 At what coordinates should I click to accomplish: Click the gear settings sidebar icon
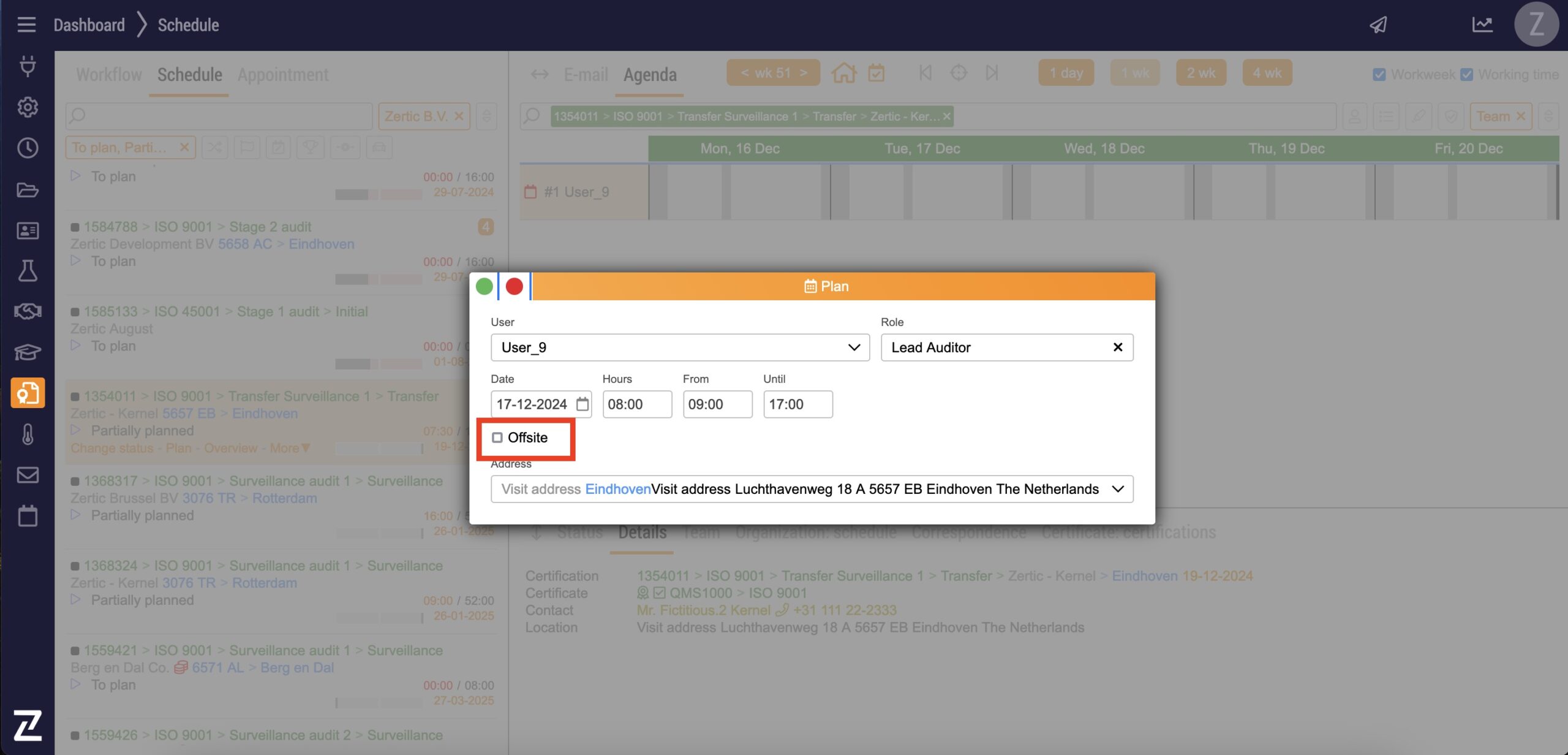coord(28,107)
